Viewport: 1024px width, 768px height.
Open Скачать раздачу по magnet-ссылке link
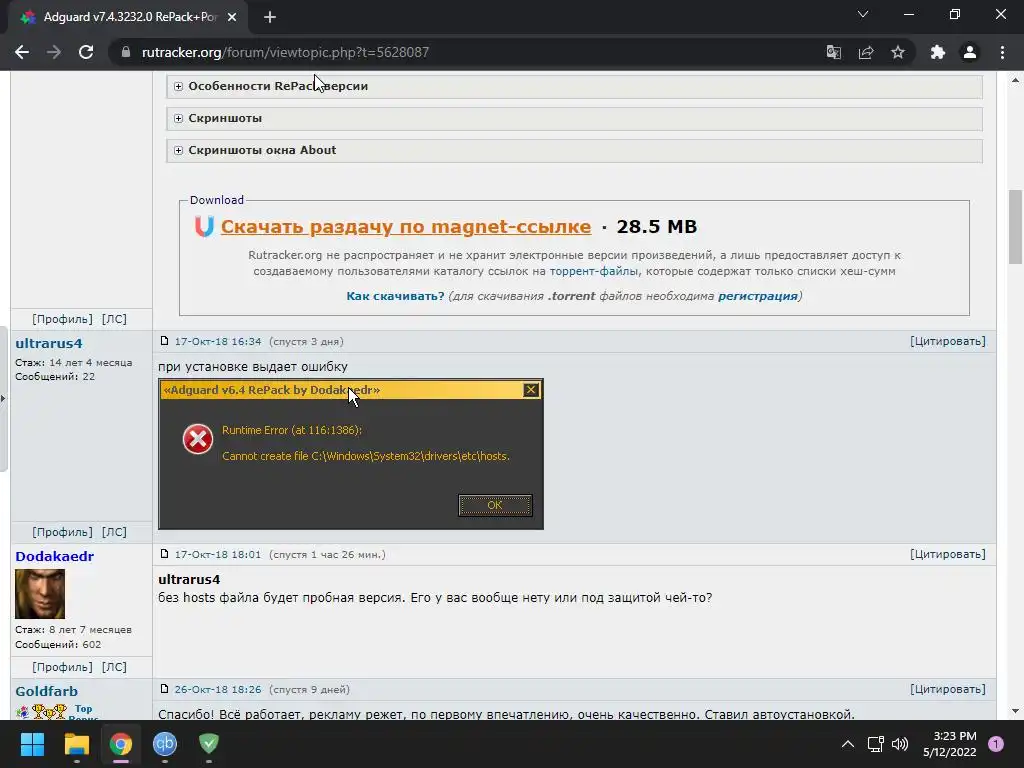click(406, 227)
